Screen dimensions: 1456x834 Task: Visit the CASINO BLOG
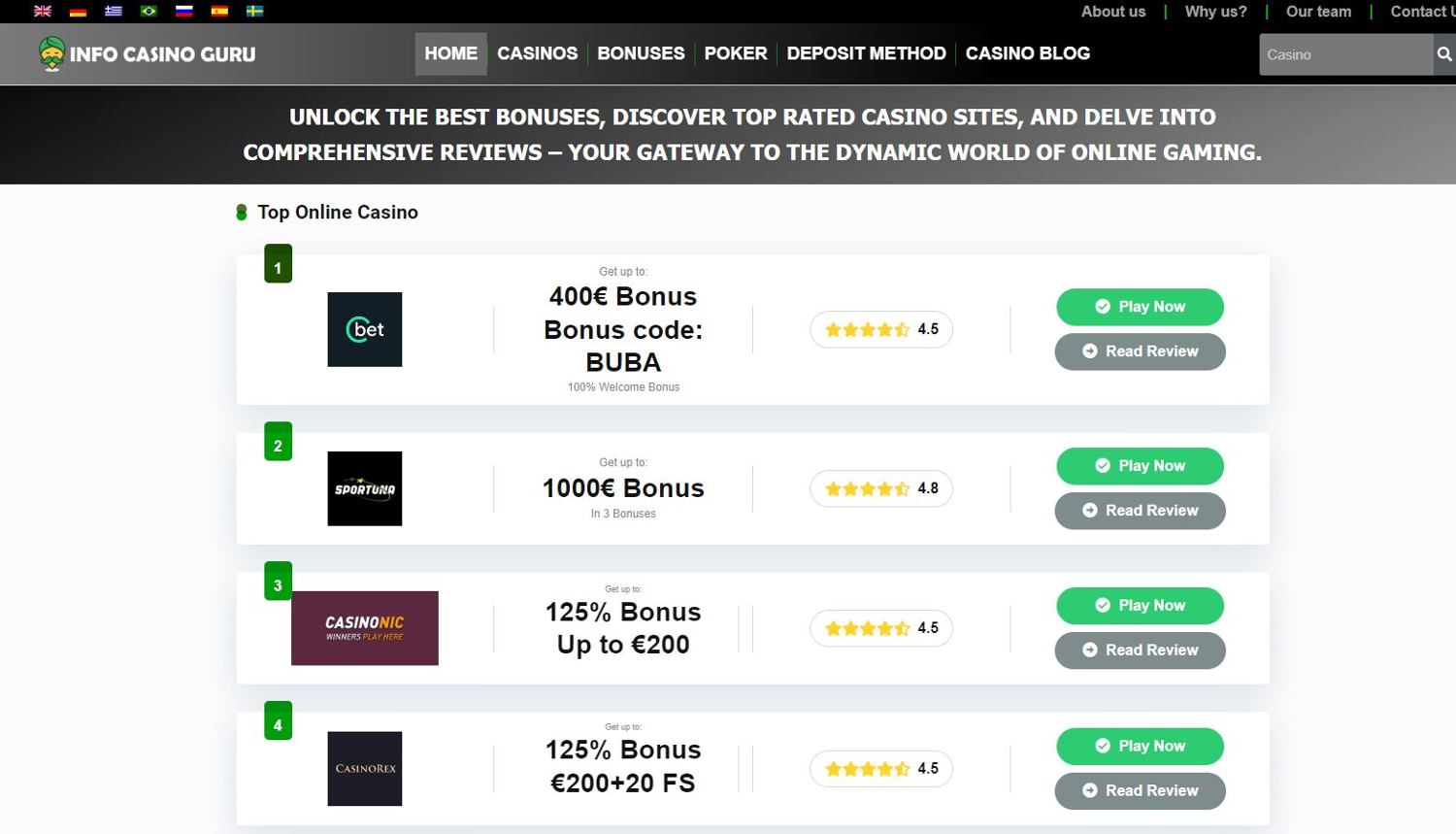pos(1027,53)
